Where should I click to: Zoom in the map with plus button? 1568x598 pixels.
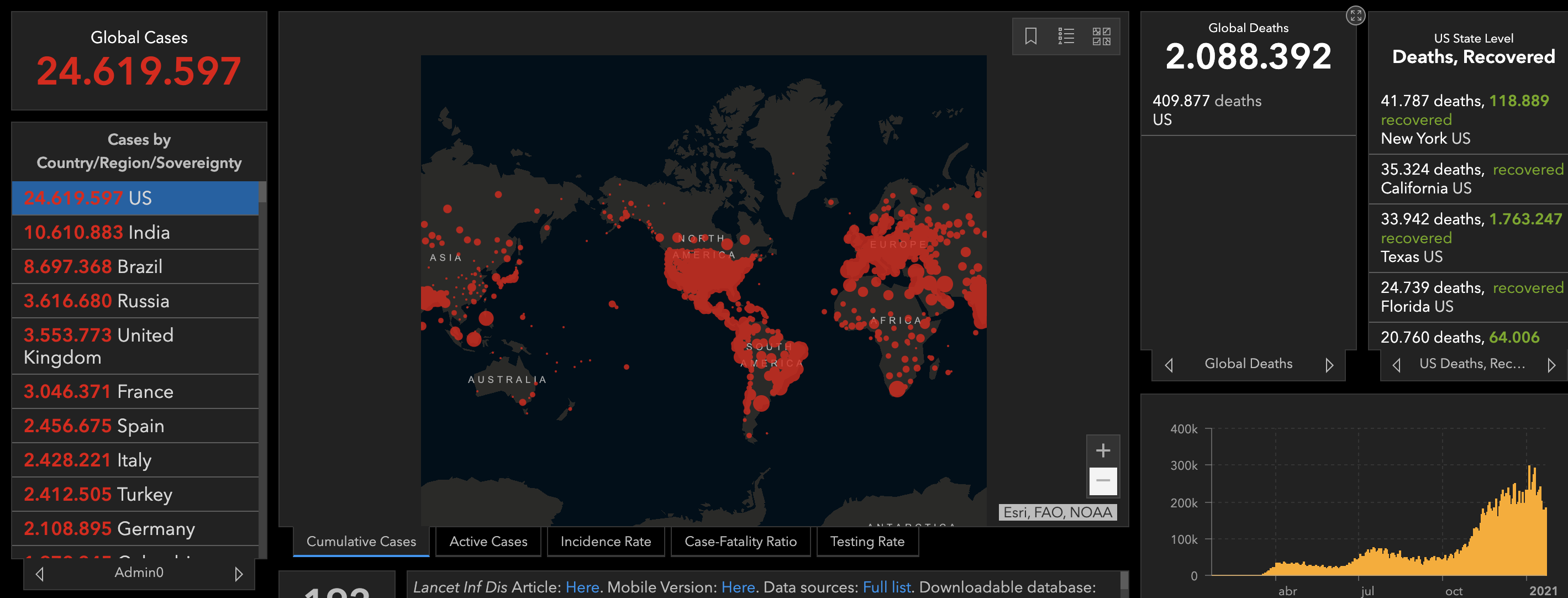tap(1103, 450)
